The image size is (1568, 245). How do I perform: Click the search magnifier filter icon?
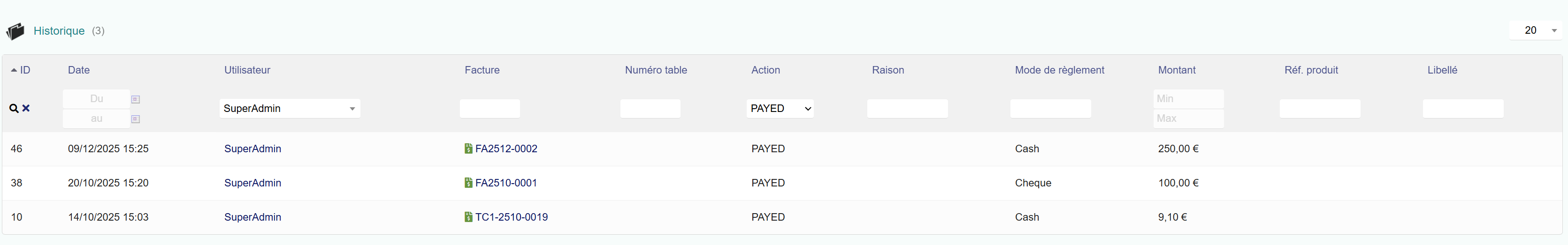pyautogui.click(x=14, y=108)
